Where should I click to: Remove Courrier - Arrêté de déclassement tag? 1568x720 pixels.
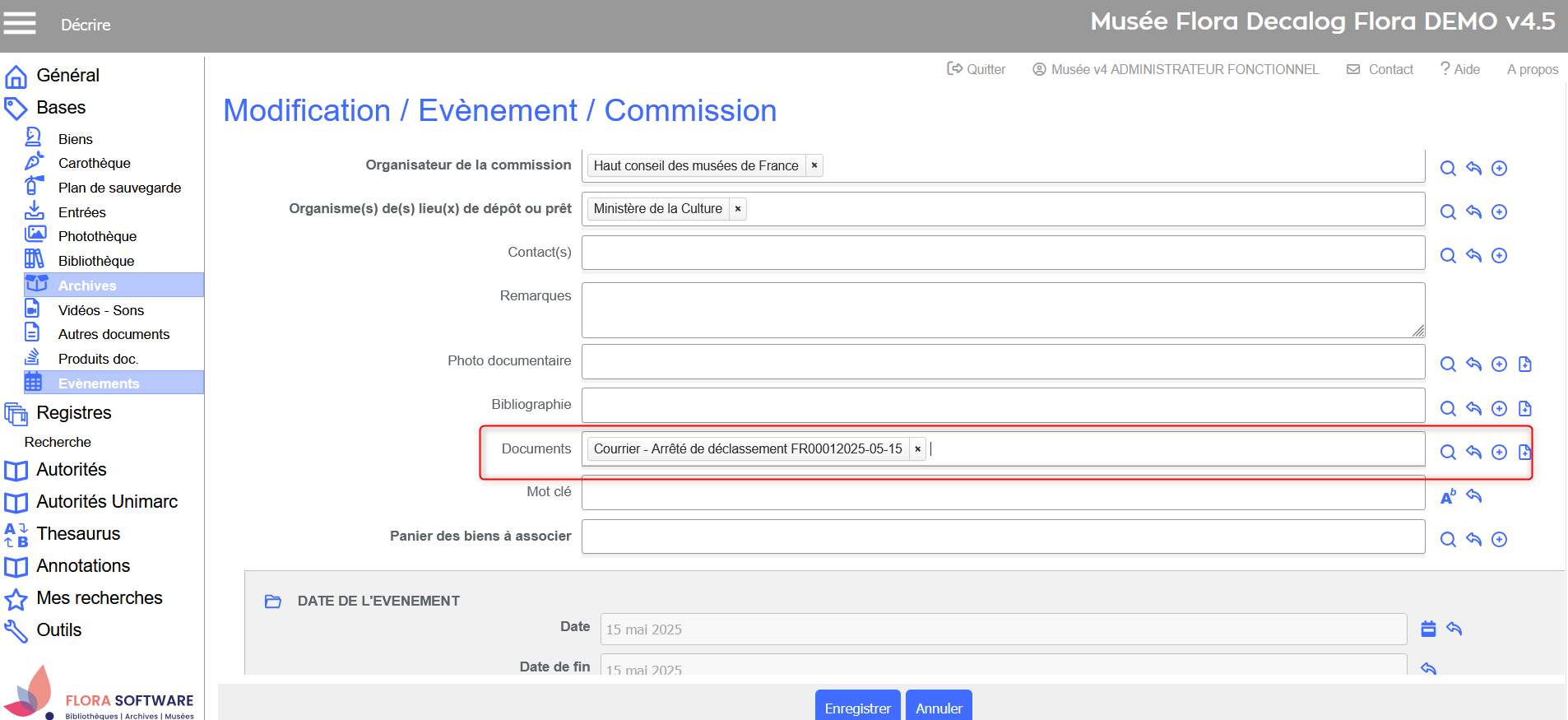pos(917,449)
